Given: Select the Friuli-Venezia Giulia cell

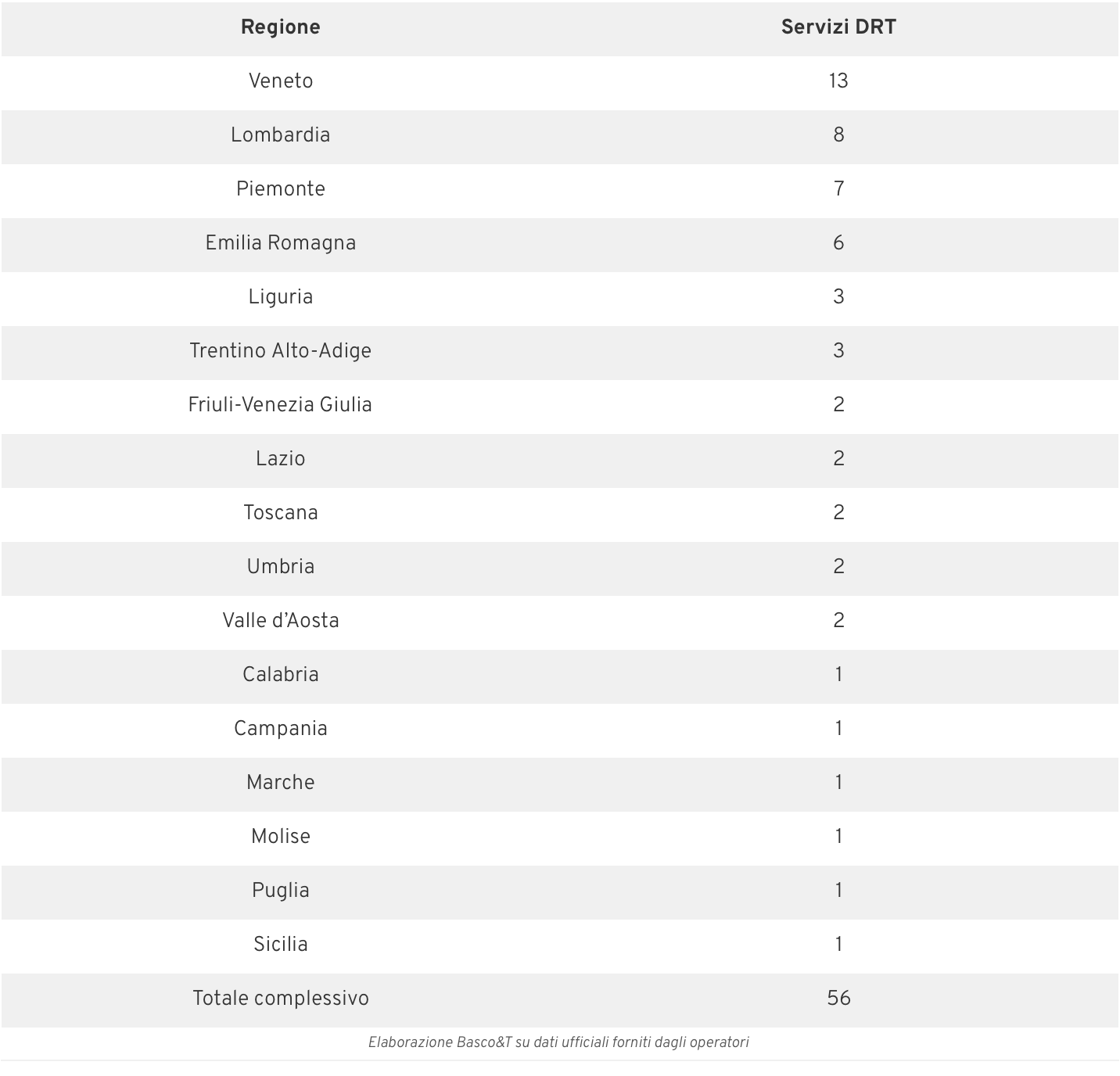Looking at the screenshot, I should (280, 405).
